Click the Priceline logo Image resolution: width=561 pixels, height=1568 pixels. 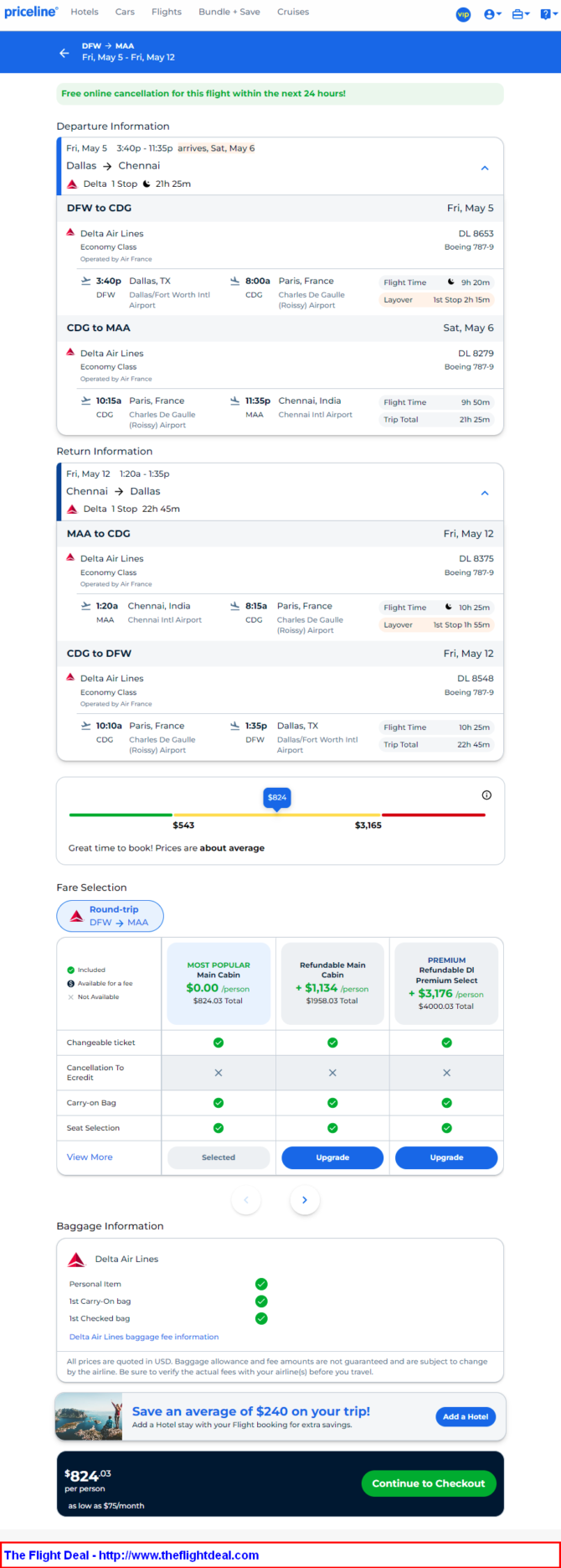point(31,13)
